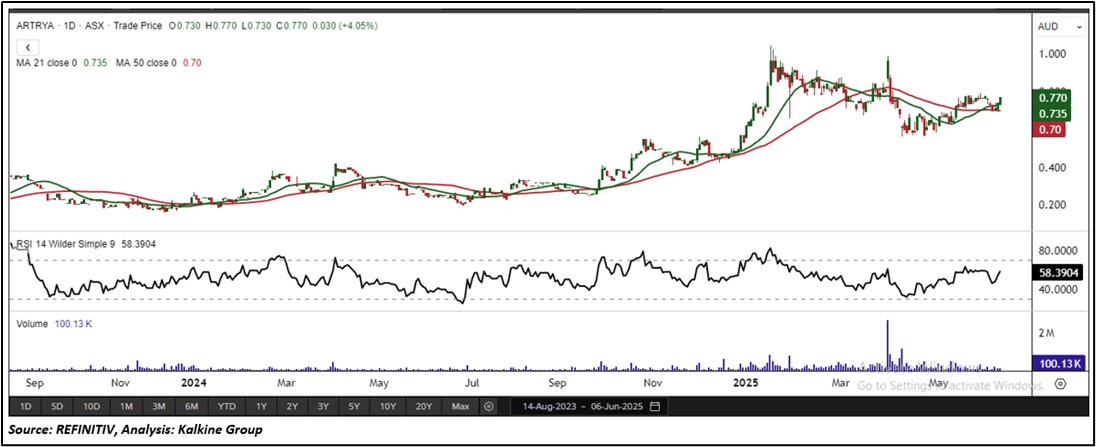Click the 58.3904 RSI value tag
Image resolution: width=1096 pixels, height=447 pixels.
(x=1058, y=274)
